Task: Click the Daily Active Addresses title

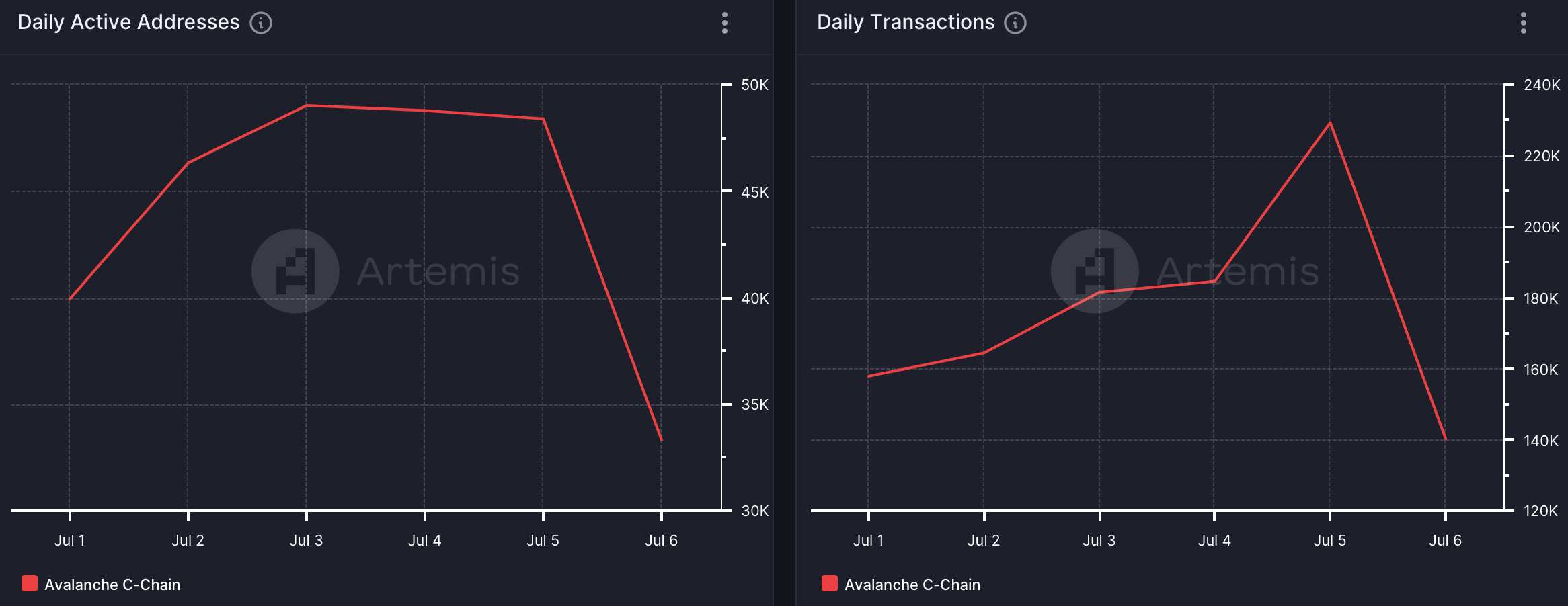Action: click(128, 22)
